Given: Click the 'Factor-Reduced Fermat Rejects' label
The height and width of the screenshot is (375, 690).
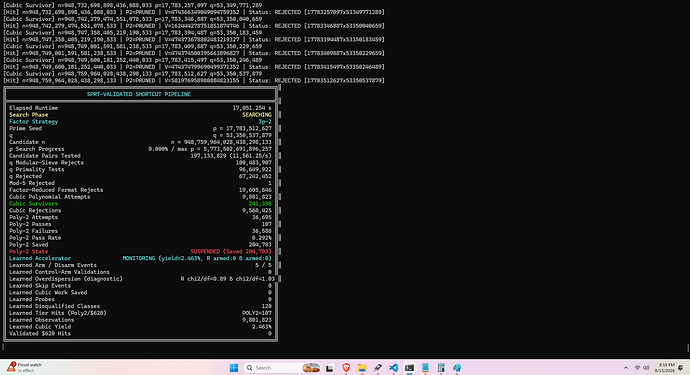Looking at the screenshot, I should pos(56,190).
